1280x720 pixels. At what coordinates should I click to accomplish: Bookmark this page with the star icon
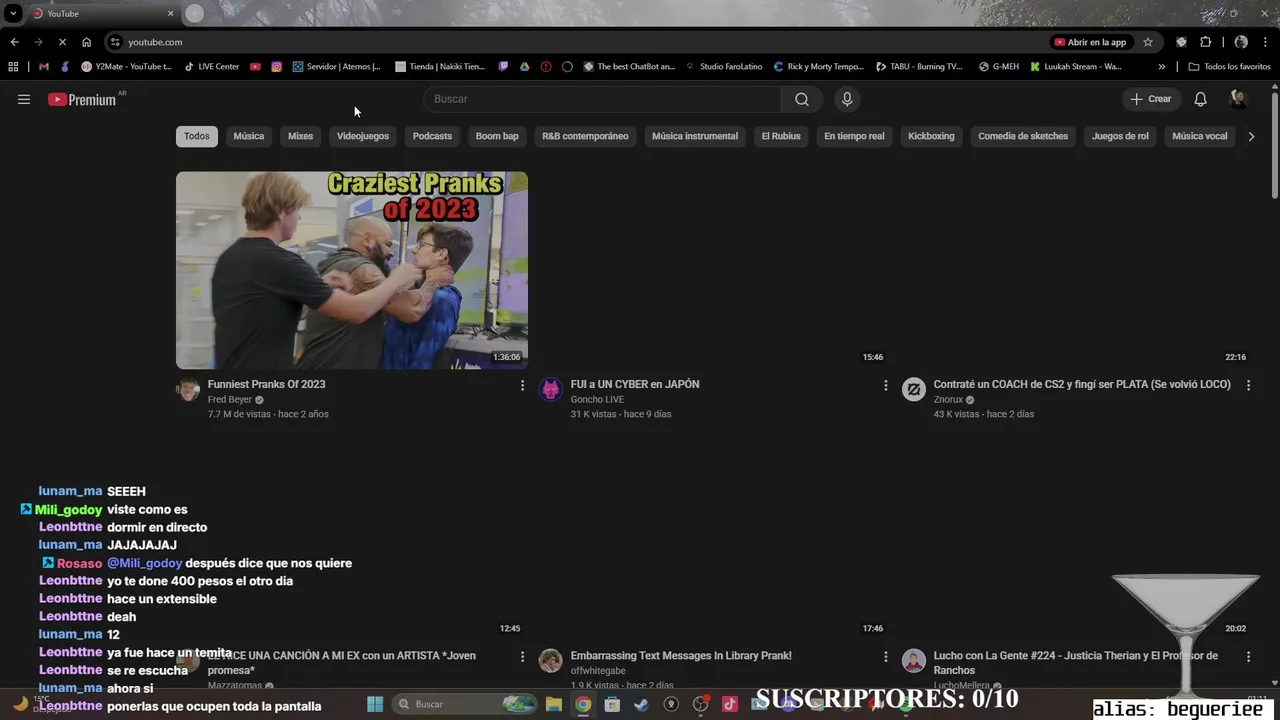pos(1148,42)
